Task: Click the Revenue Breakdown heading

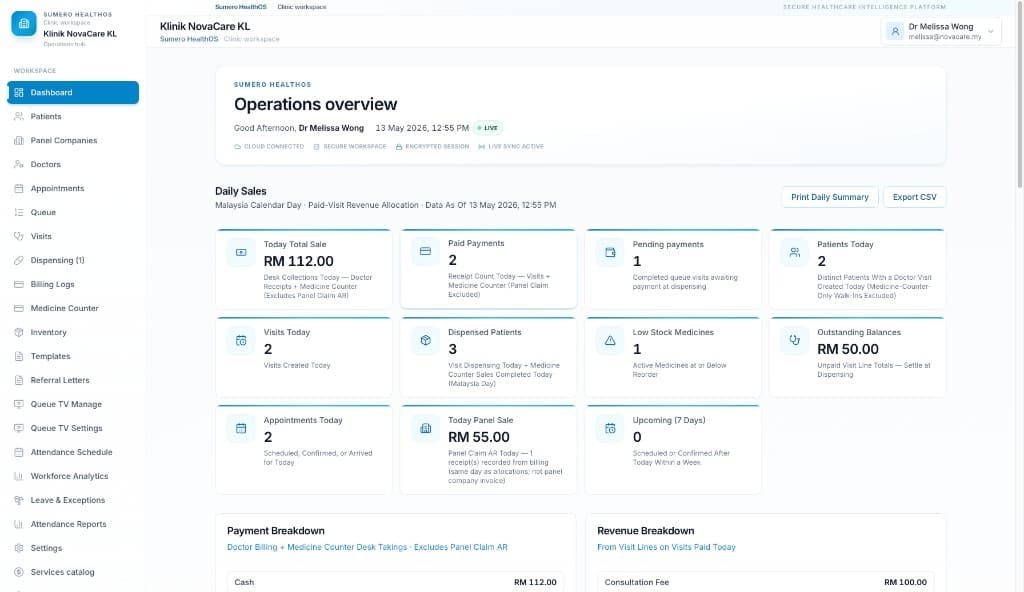Action: tap(645, 531)
